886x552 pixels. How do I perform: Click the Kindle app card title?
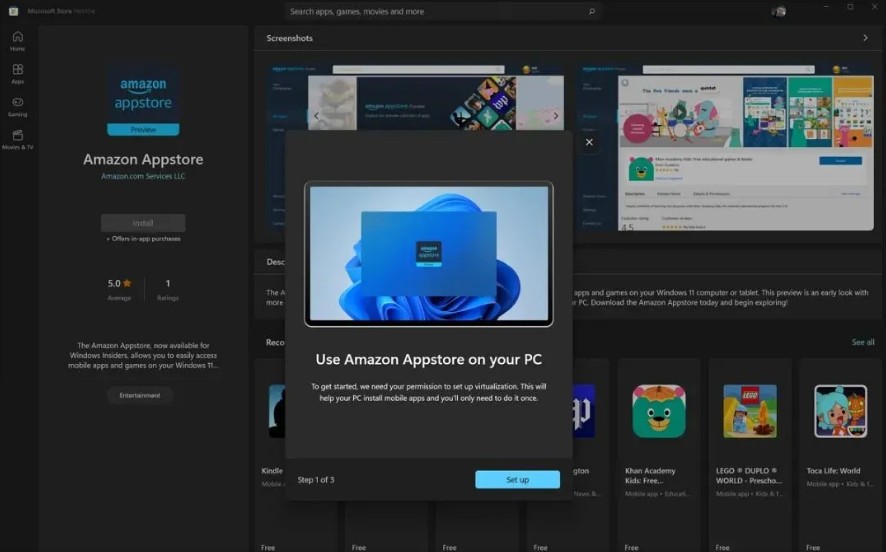point(272,471)
